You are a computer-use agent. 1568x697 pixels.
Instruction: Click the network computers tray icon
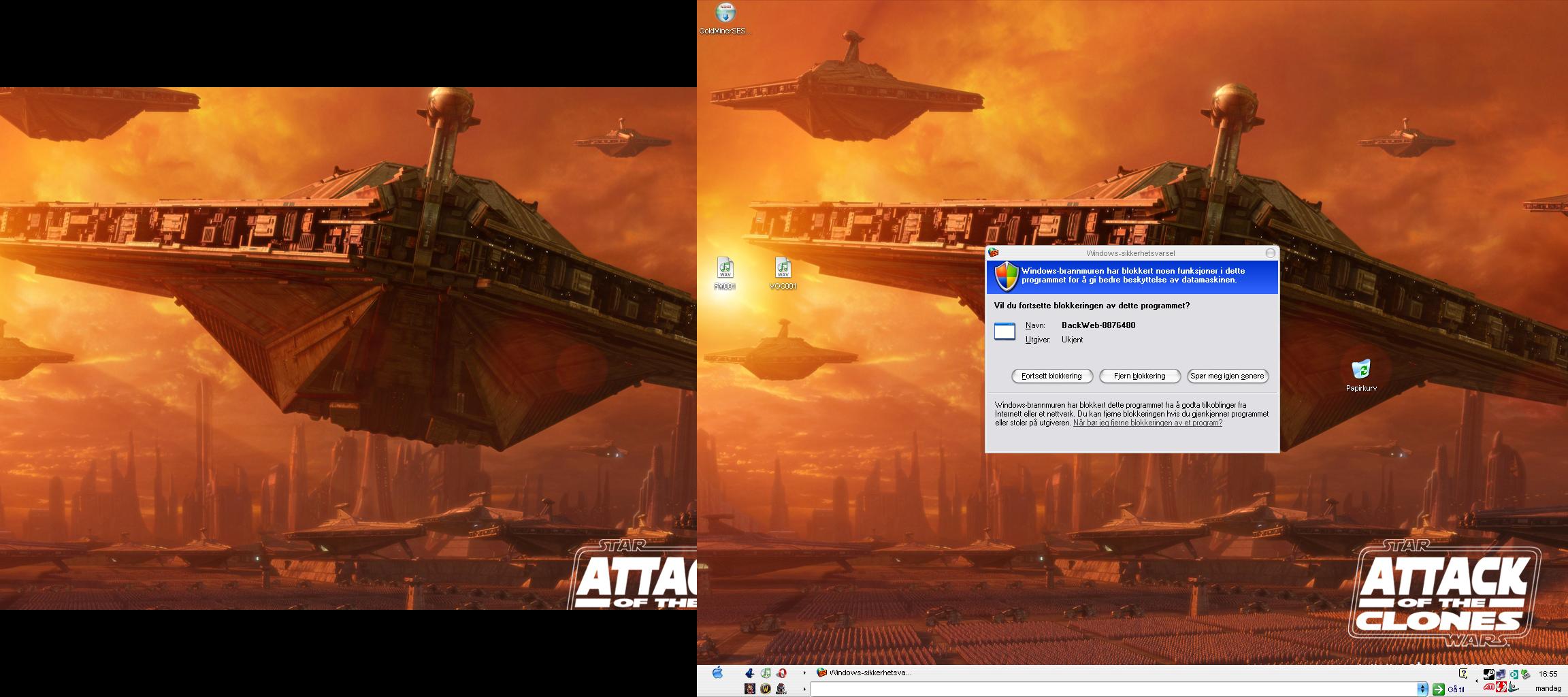coord(1501,675)
